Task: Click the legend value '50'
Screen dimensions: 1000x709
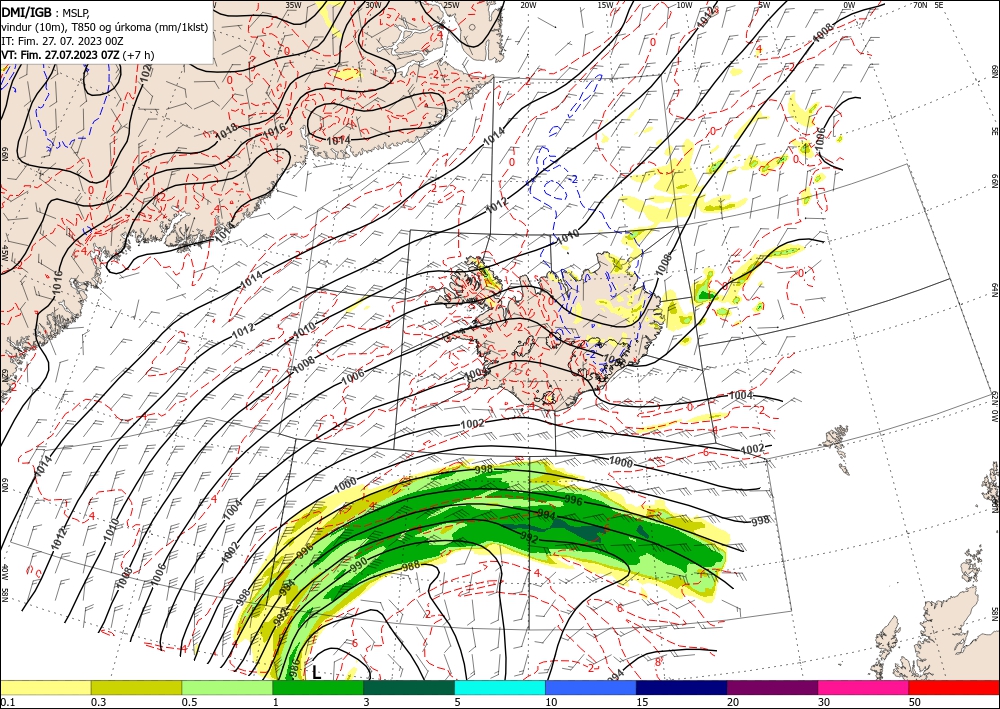Action: pyautogui.click(x=915, y=702)
